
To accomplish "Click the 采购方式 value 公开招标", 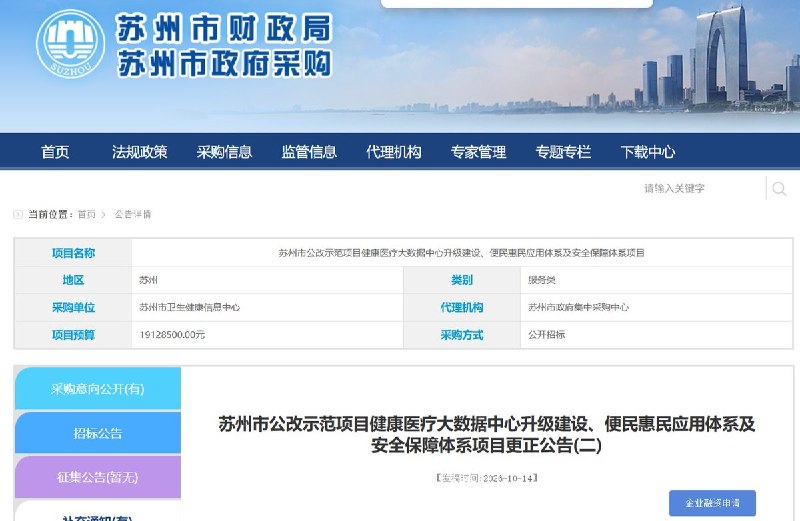I will 546,335.
